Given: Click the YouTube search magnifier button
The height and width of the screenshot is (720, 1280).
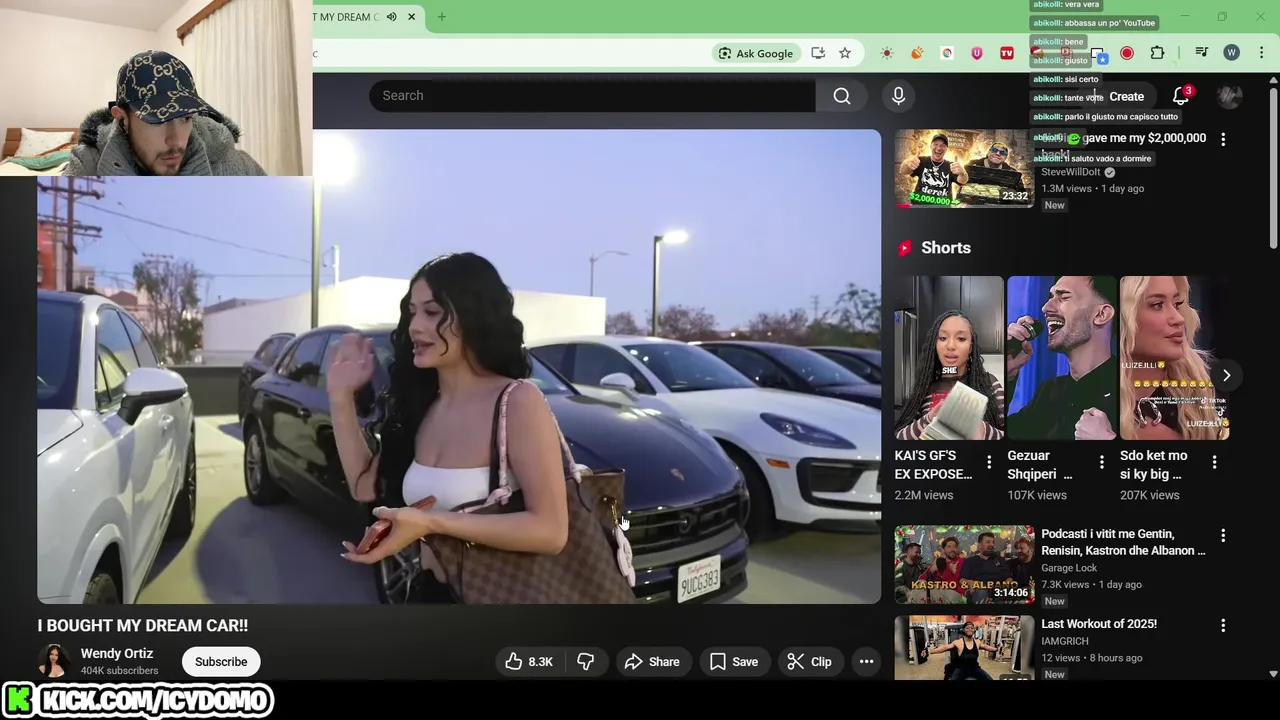Looking at the screenshot, I should pyautogui.click(x=842, y=96).
